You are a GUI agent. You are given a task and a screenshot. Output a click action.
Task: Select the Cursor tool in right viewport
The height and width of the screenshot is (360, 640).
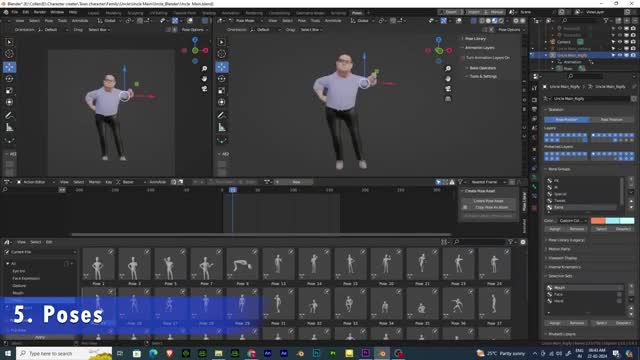(222, 54)
